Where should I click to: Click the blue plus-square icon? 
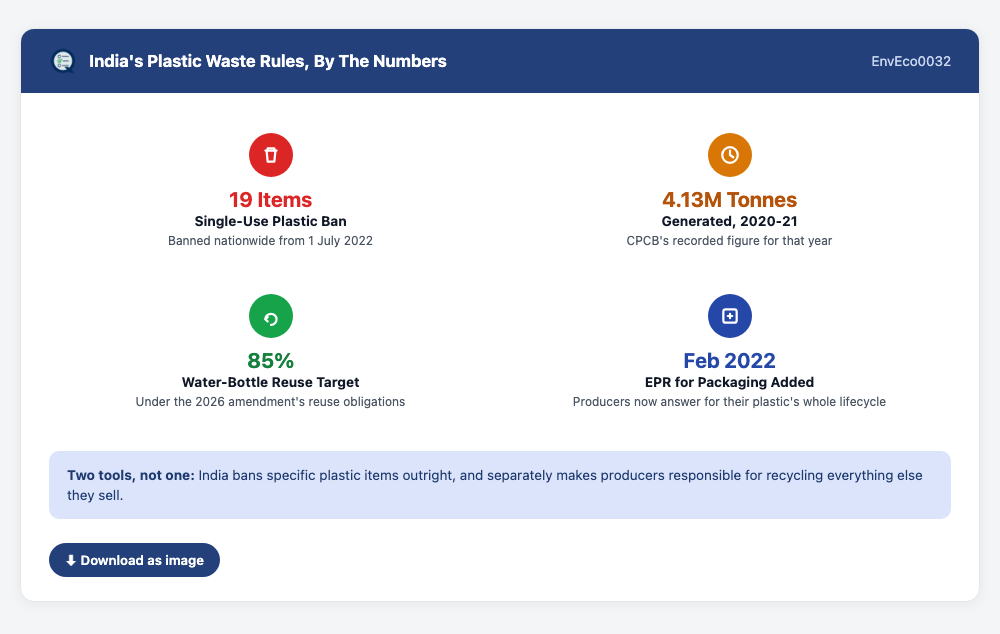730,316
